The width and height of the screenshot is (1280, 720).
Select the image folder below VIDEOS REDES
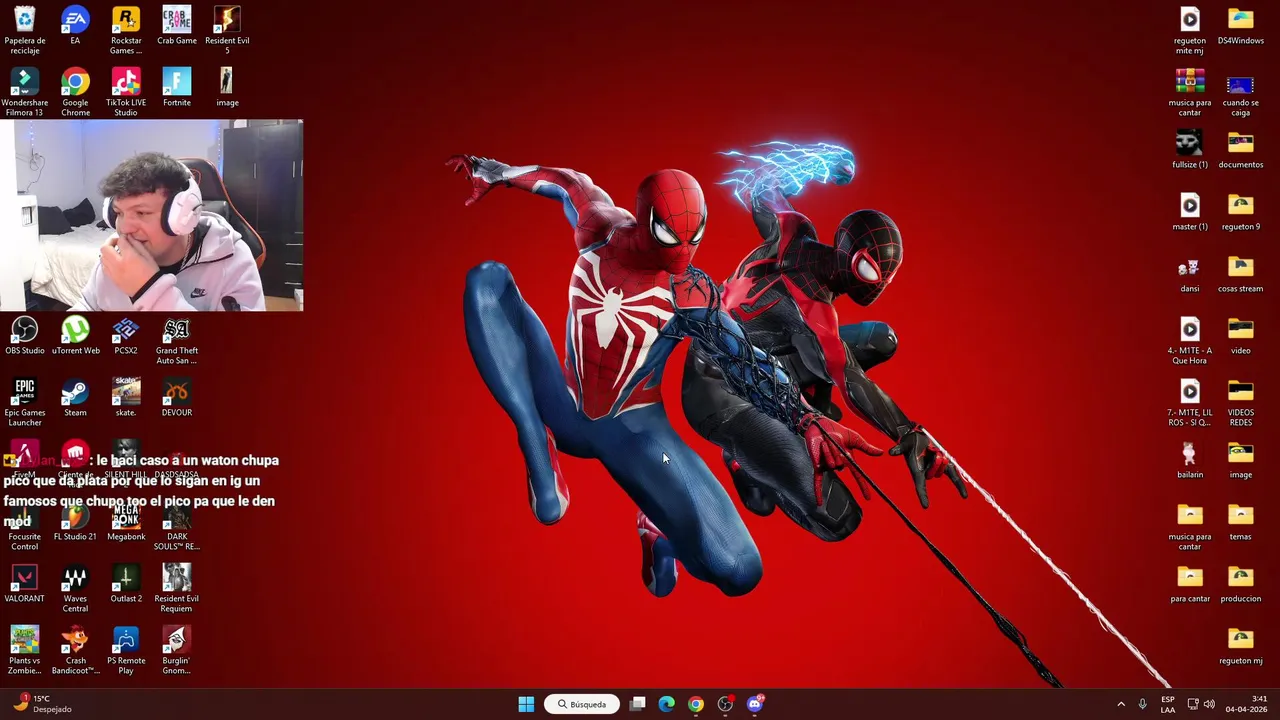coord(1241,460)
